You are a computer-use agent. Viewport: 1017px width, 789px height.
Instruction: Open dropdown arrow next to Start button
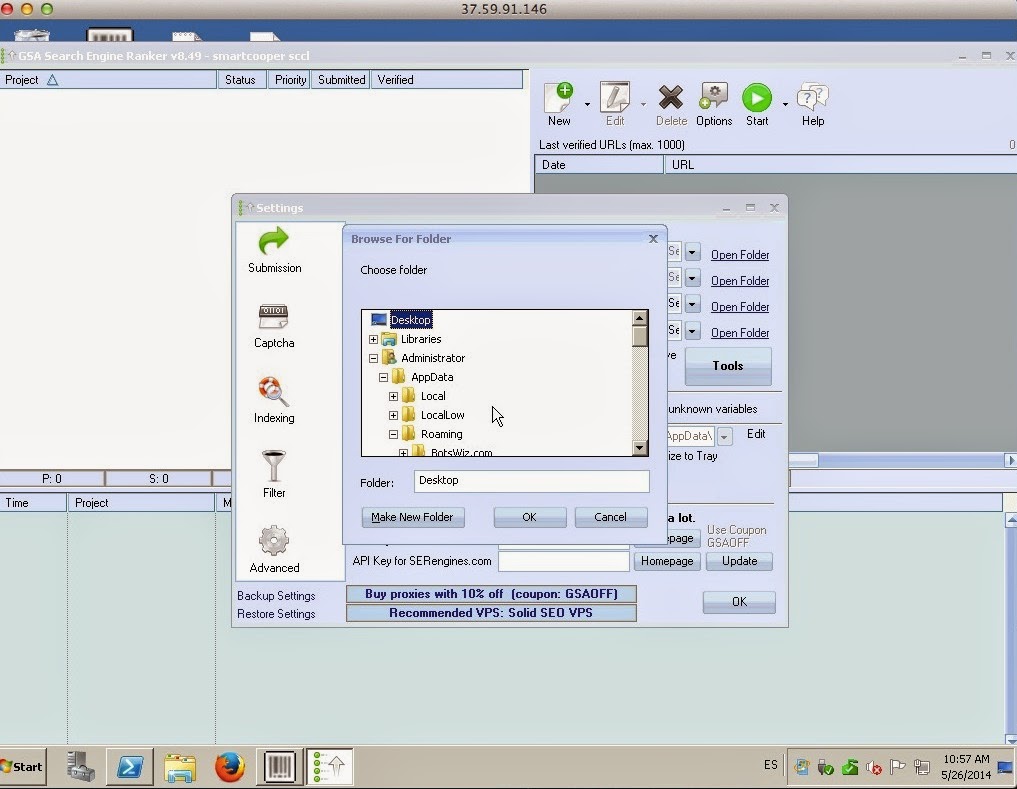[785, 104]
